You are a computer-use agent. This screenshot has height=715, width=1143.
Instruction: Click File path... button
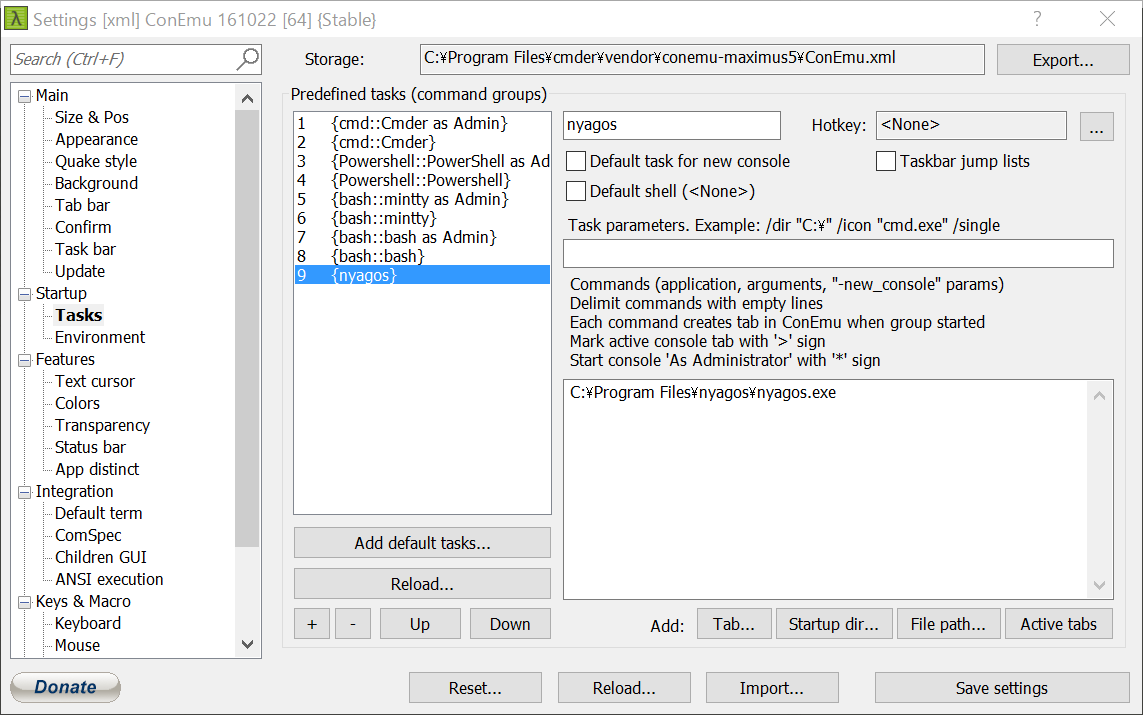[x=948, y=624]
